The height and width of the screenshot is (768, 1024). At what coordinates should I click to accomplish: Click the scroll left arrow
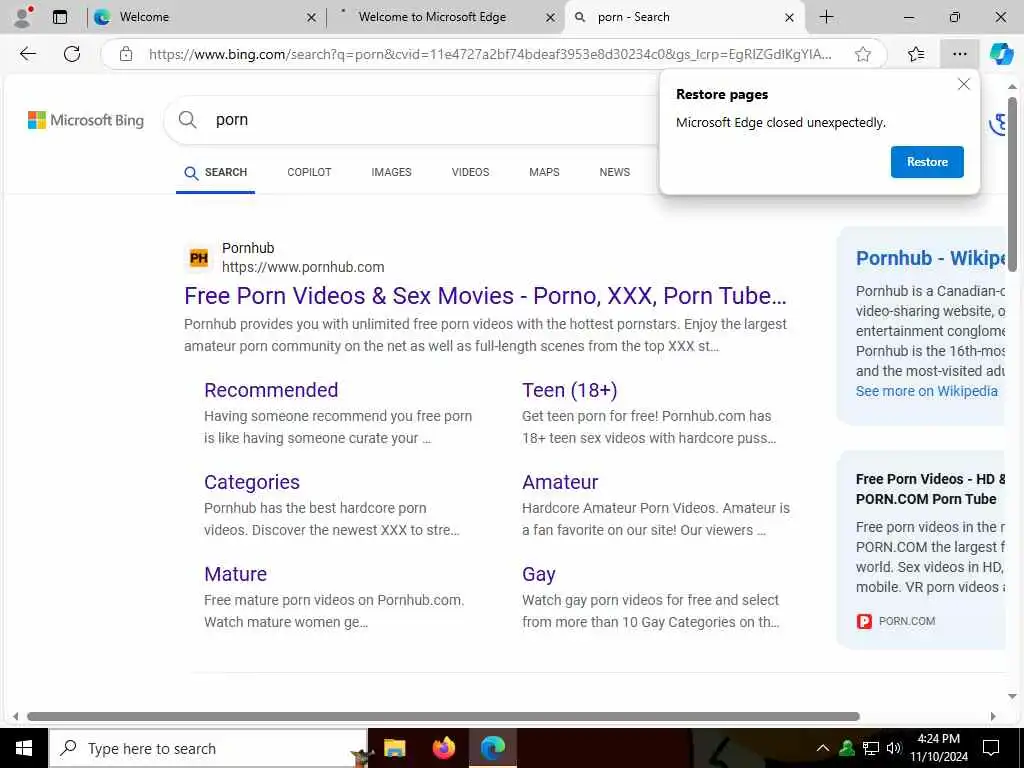click(16, 716)
